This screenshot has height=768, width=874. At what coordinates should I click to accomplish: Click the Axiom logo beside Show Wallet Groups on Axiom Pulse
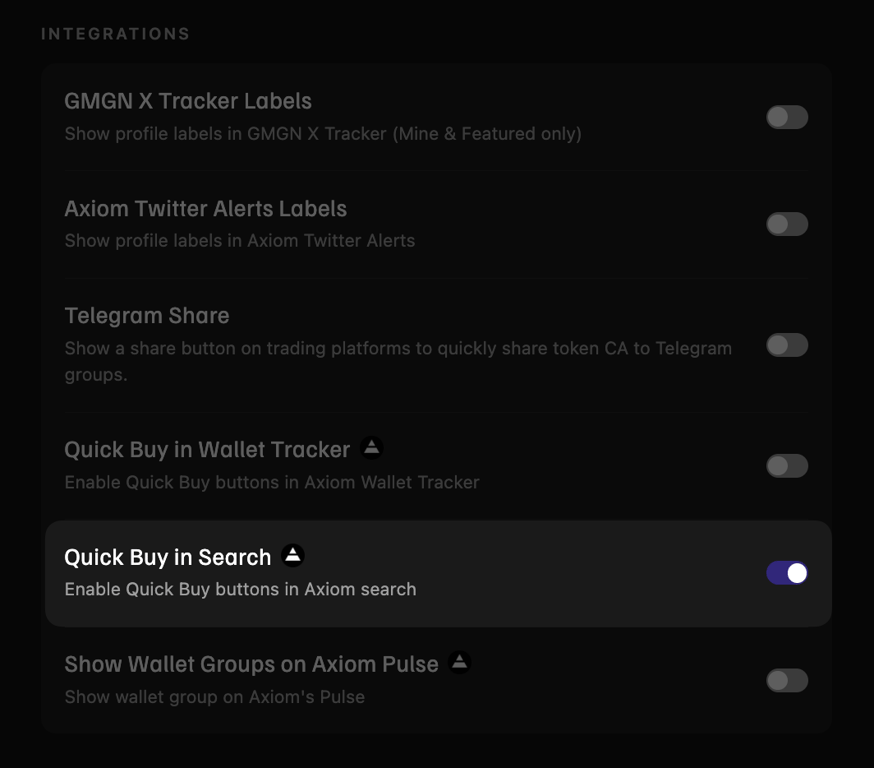(459, 662)
